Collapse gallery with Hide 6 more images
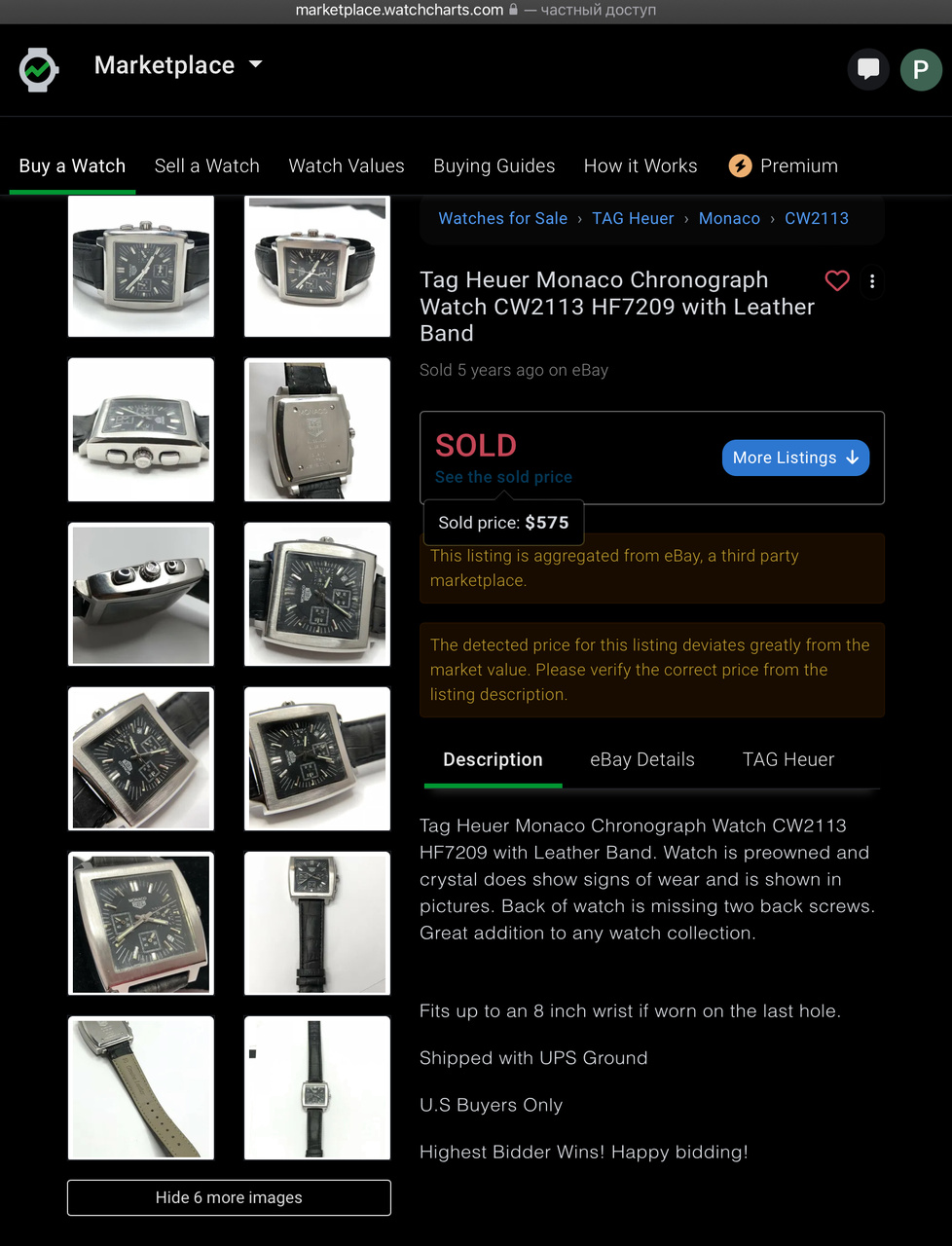952x1246 pixels. click(x=229, y=1197)
